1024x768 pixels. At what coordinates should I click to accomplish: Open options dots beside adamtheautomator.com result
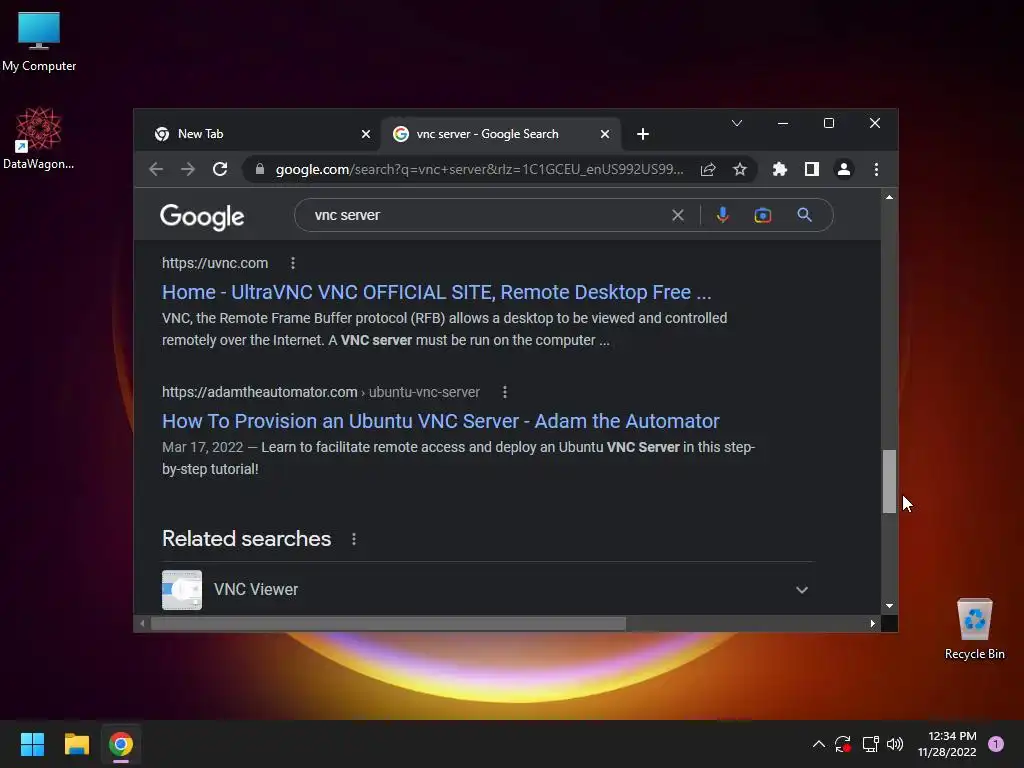(x=505, y=392)
